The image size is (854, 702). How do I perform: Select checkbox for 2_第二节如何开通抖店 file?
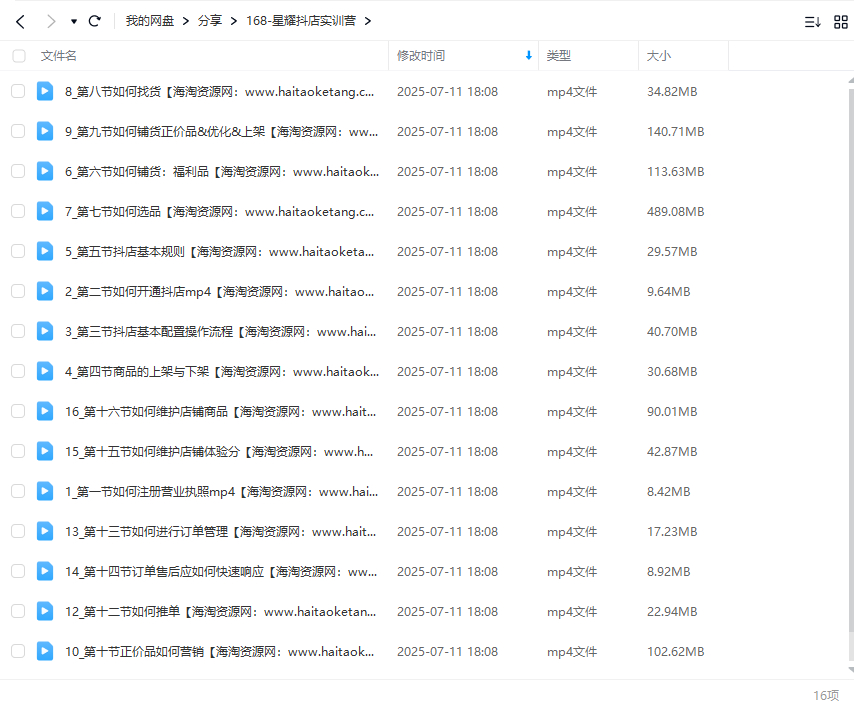coord(18,291)
